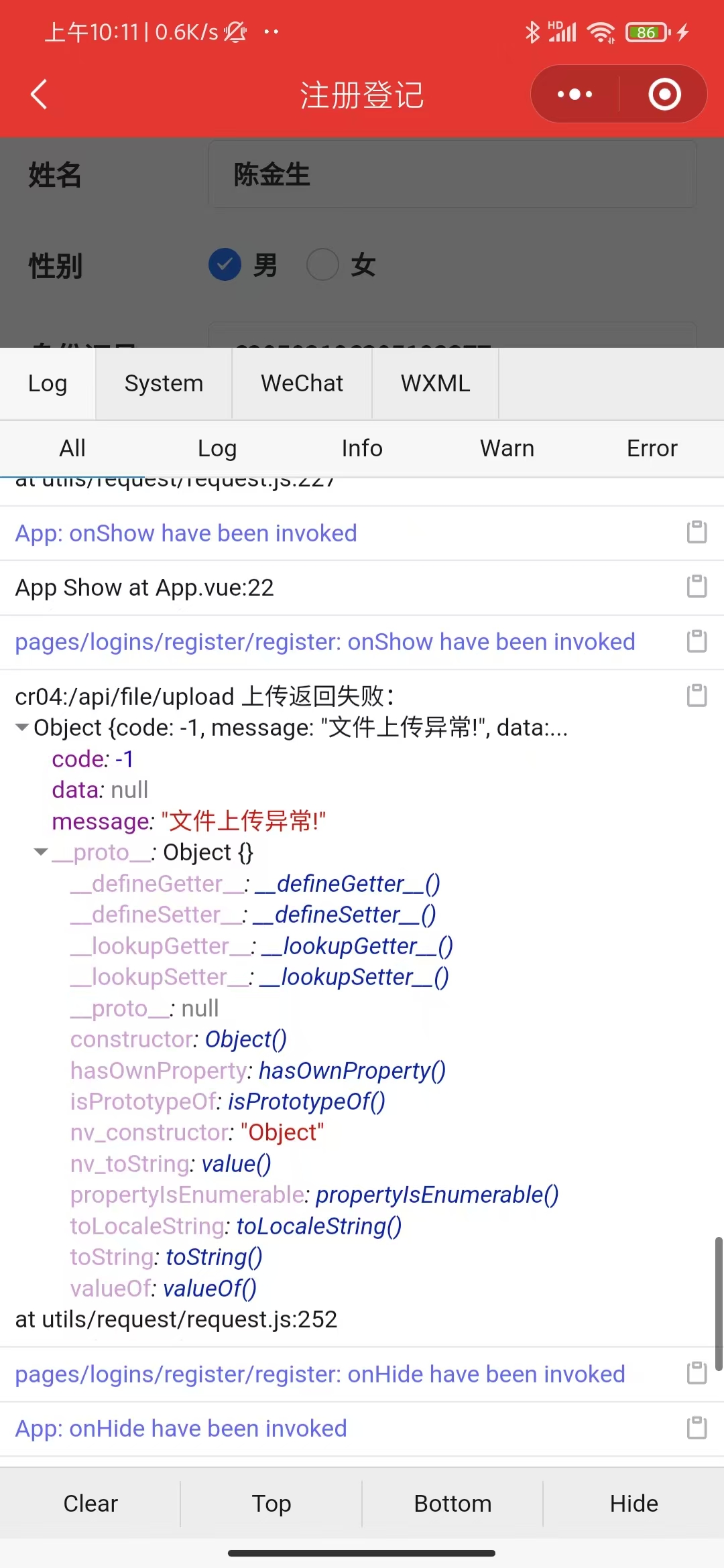Filter logs by Warn level
The width and height of the screenshot is (724, 1568).
pos(507,448)
